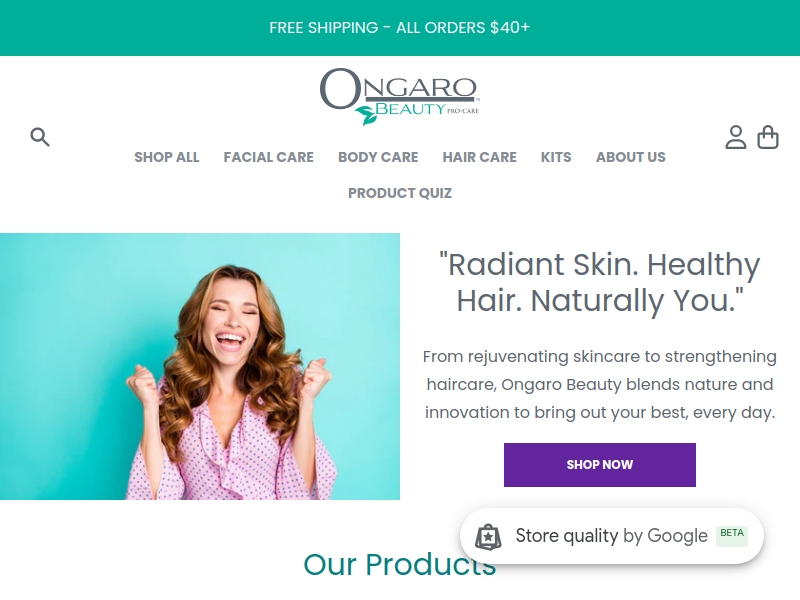Open the shopping bag cart icon

pyautogui.click(x=767, y=137)
